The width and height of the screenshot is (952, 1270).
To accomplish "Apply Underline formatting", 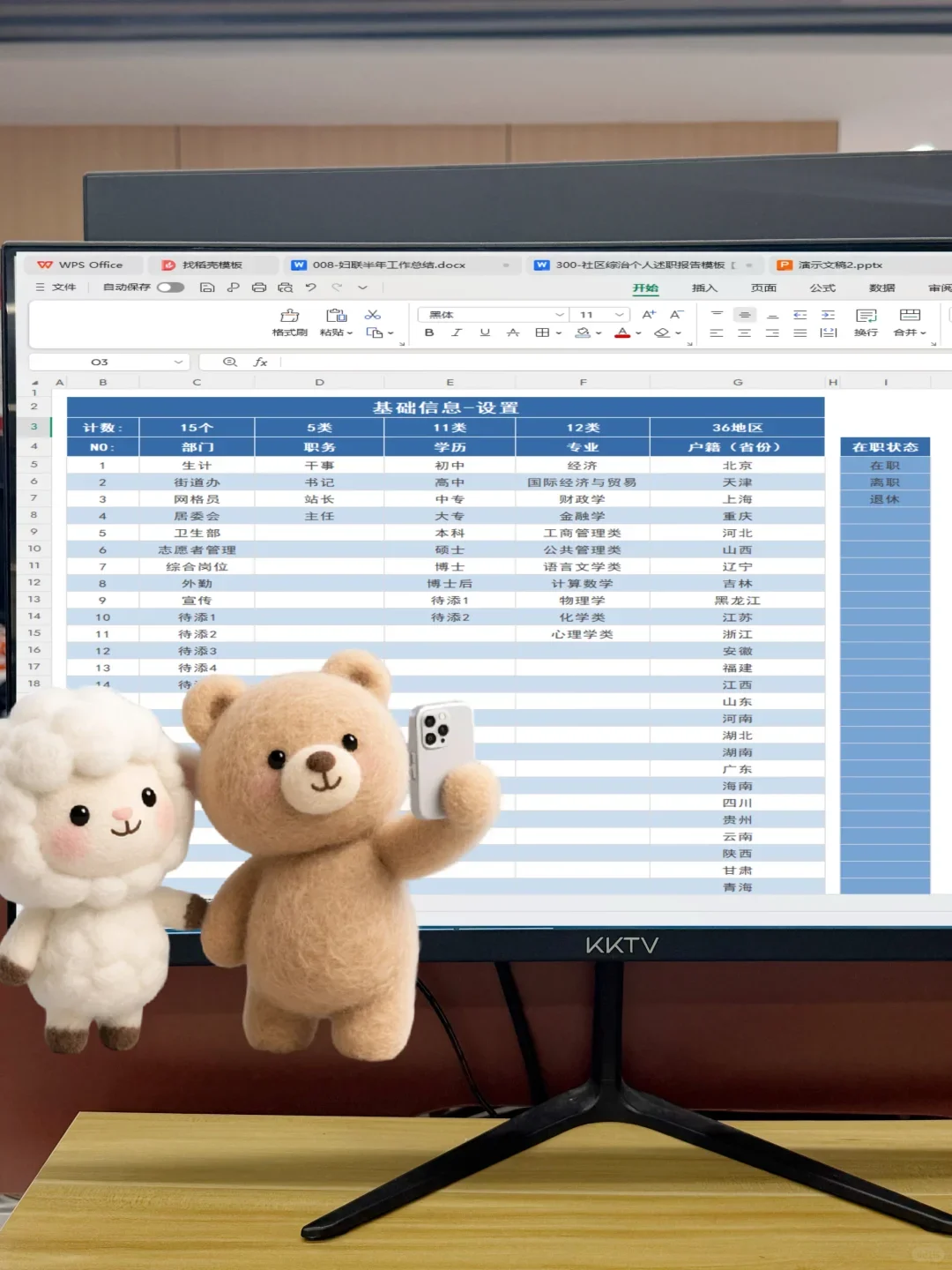I will (485, 332).
